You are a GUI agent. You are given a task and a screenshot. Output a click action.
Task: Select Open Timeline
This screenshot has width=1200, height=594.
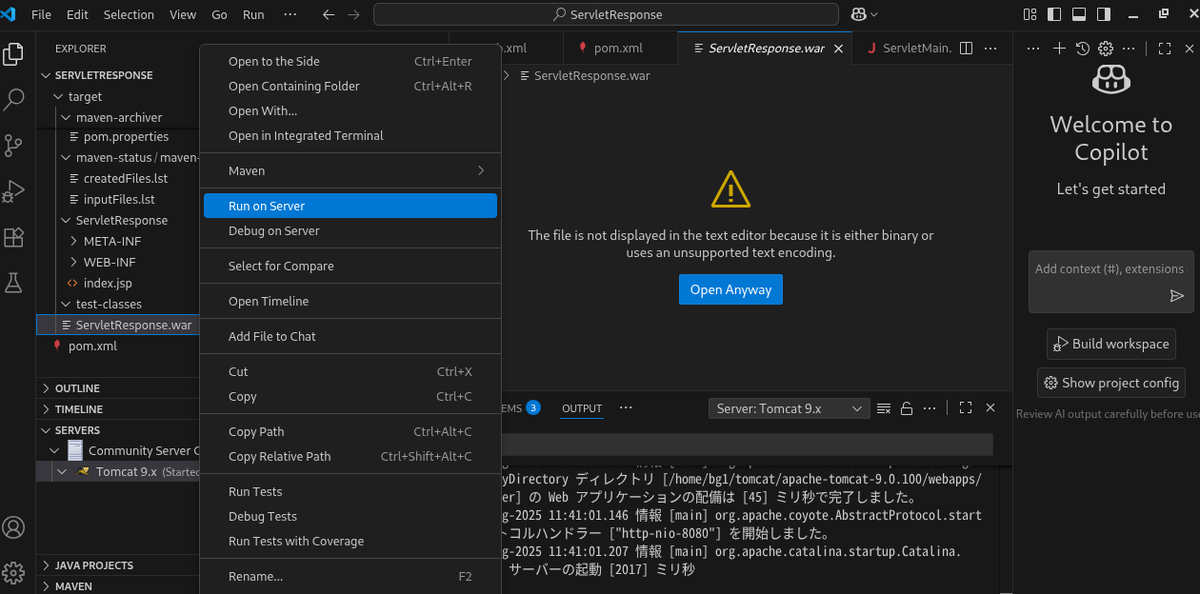350,301
